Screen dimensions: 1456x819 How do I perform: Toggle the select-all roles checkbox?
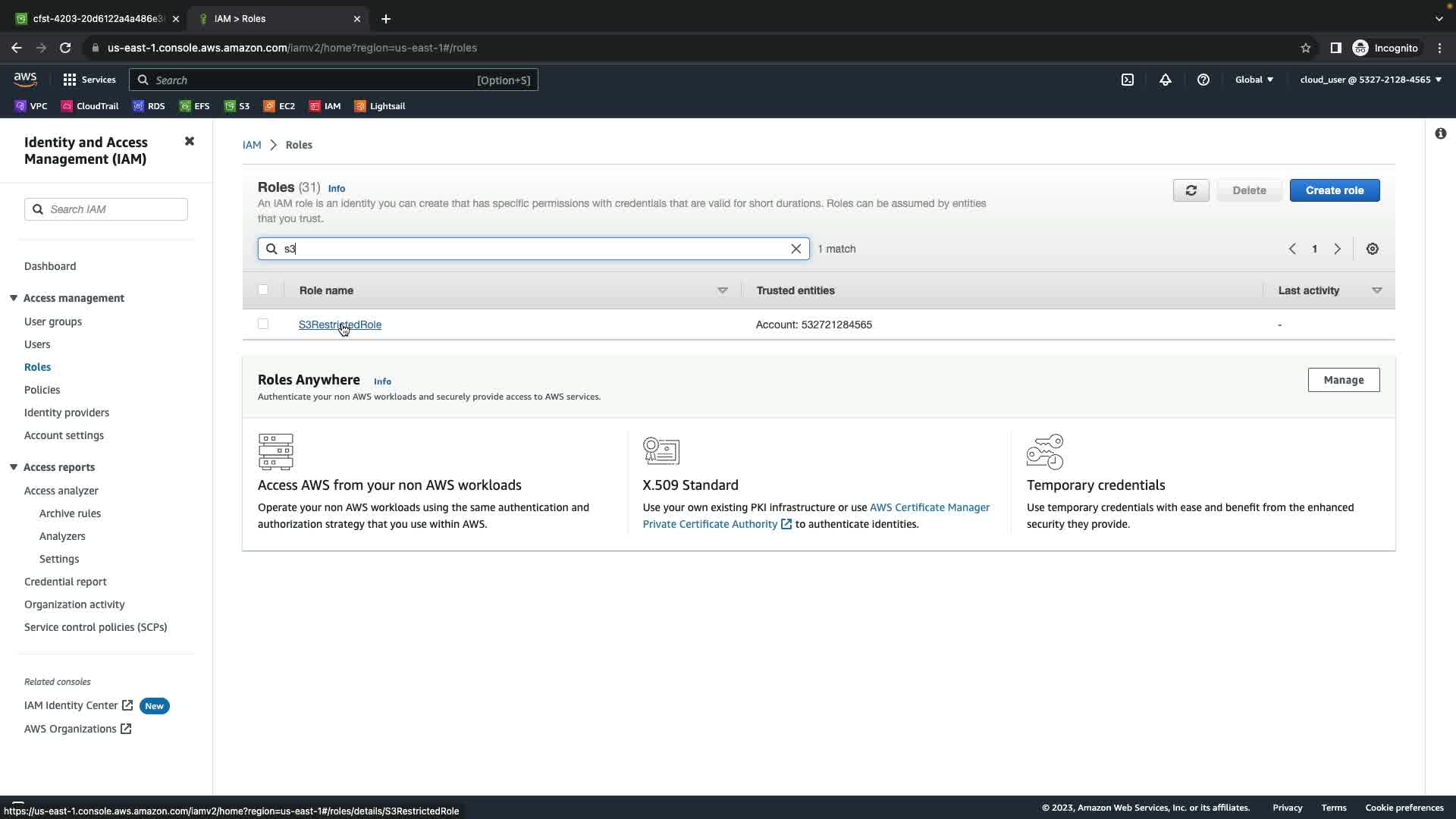coord(263,290)
